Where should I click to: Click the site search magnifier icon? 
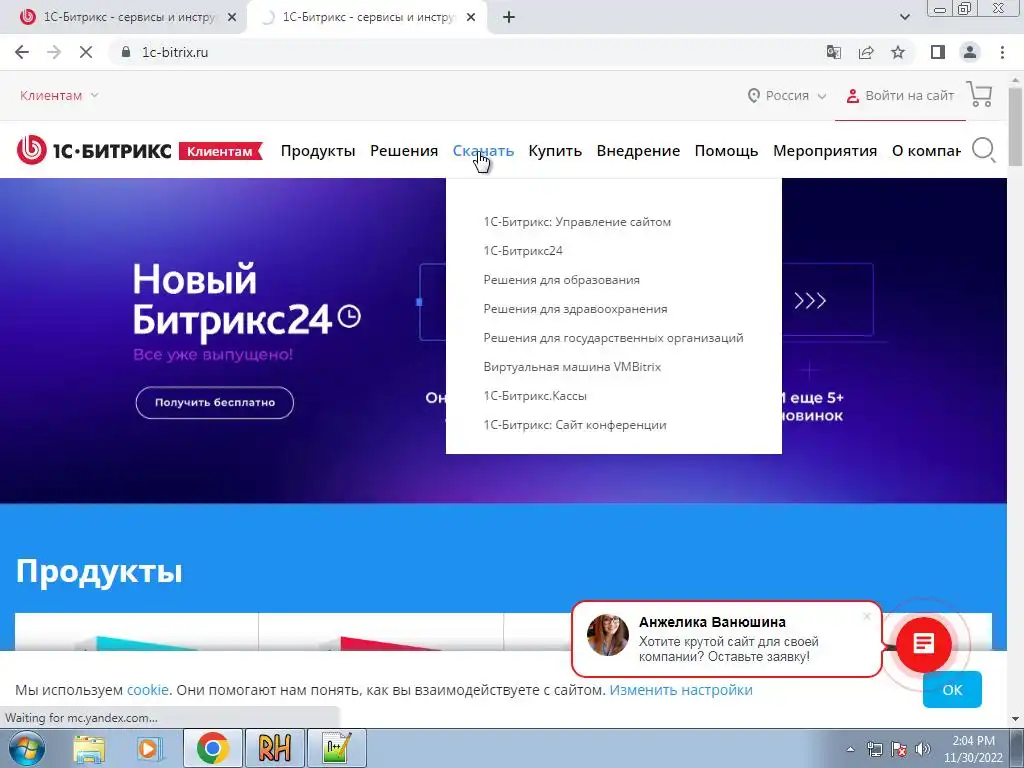click(x=984, y=150)
